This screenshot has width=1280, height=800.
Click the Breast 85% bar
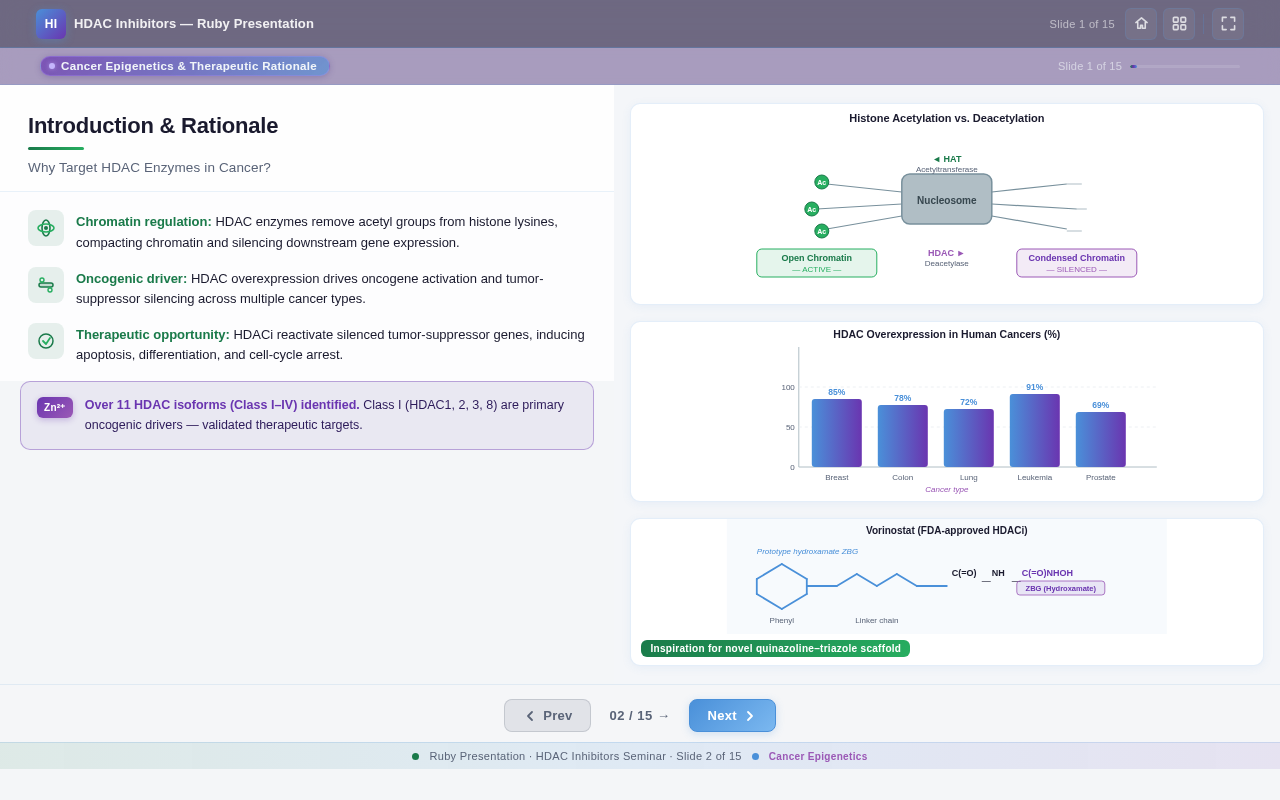click(x=836, y=433)
